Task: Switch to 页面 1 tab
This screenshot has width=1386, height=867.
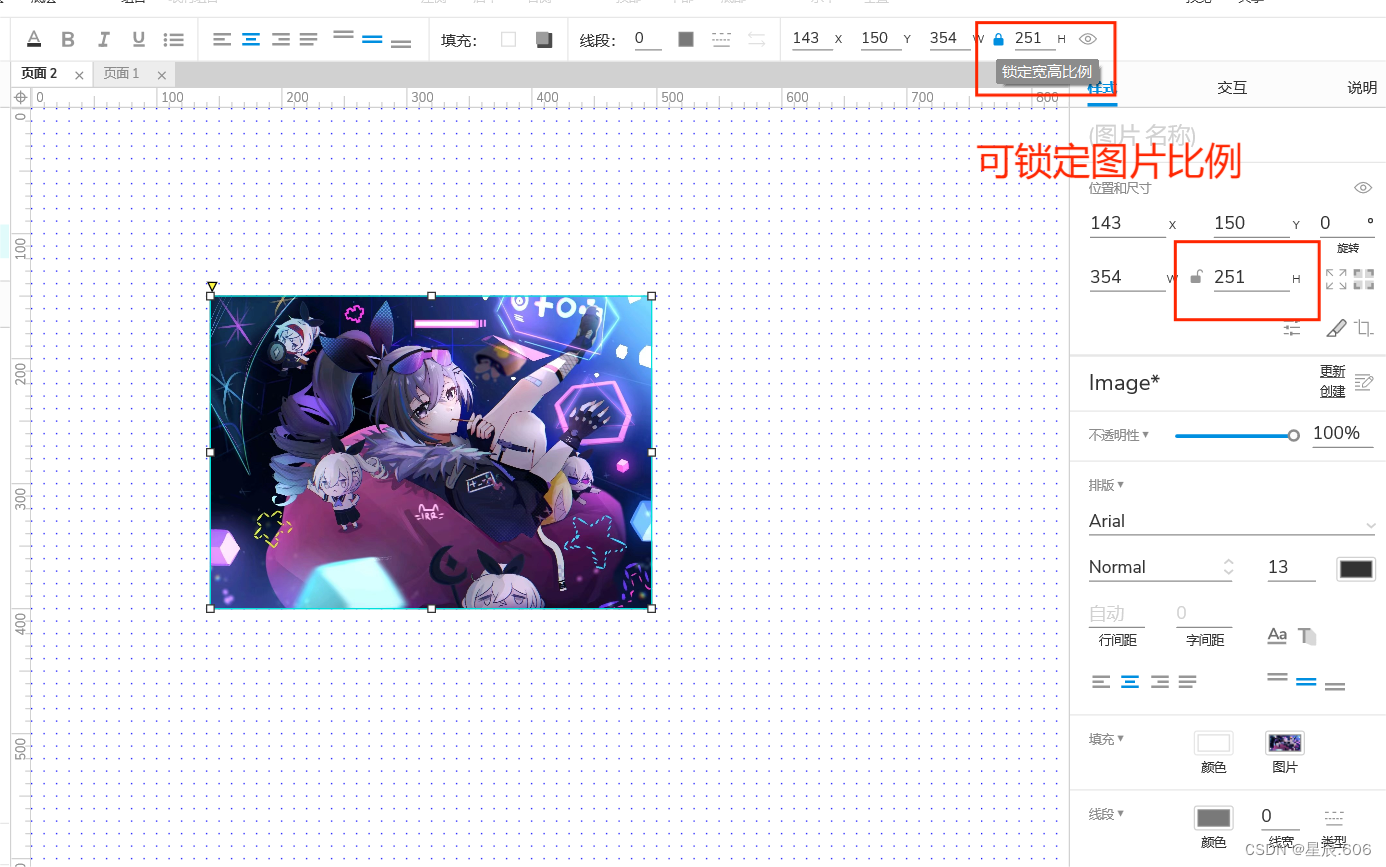Action: pyautogui.click(x=122, y=74)
